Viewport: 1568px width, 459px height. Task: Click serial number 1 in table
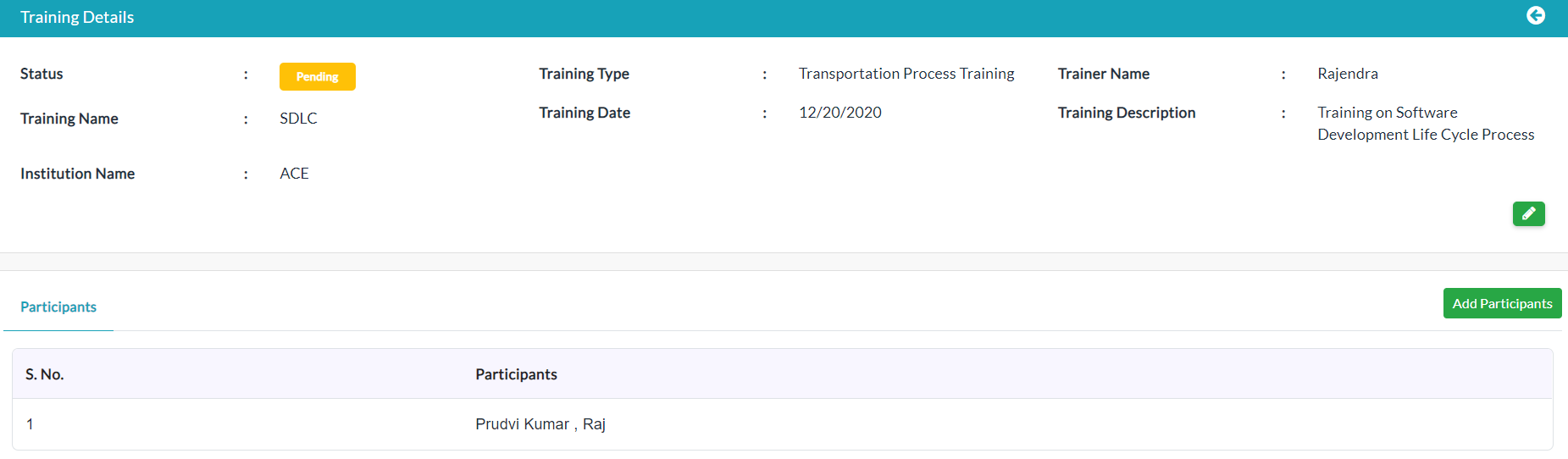click(x=30, y=424)
